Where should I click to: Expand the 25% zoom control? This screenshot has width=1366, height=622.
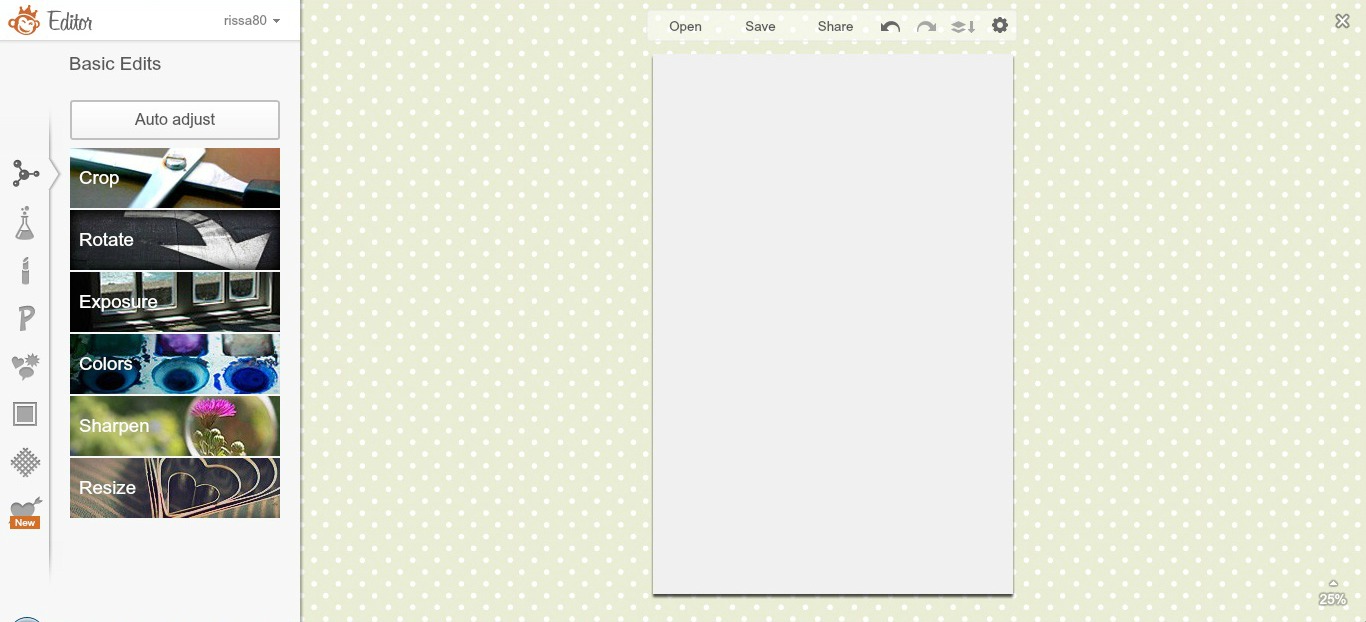tap(1333, 594)
